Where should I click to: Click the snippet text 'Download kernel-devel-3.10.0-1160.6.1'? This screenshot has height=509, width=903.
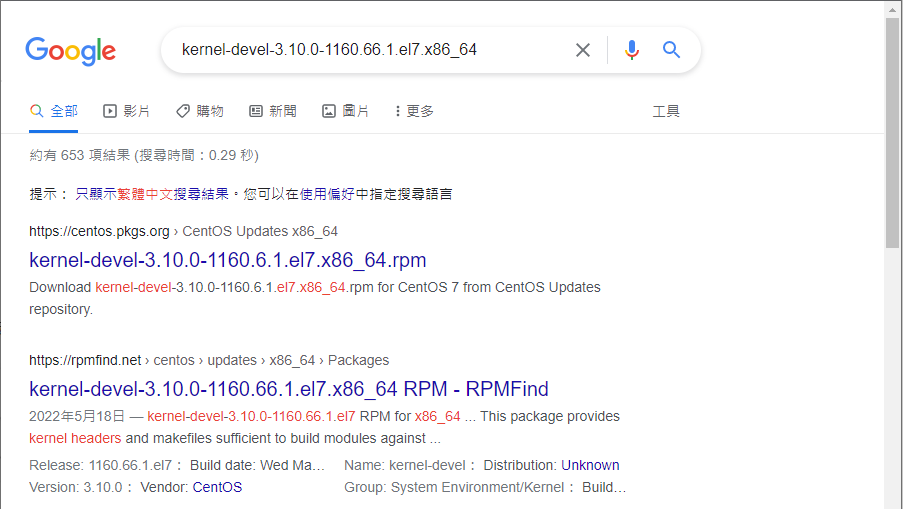pos(151,287)
